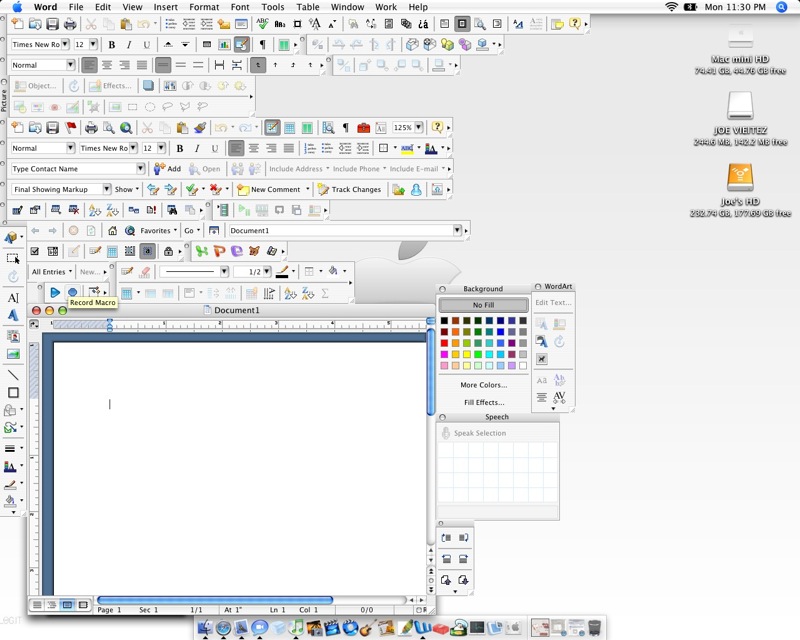The height and width of the screenshot is (640, 800).
Task: Open Style dropdown showing Normal in lower toolbar
Action: coord(71,148)
